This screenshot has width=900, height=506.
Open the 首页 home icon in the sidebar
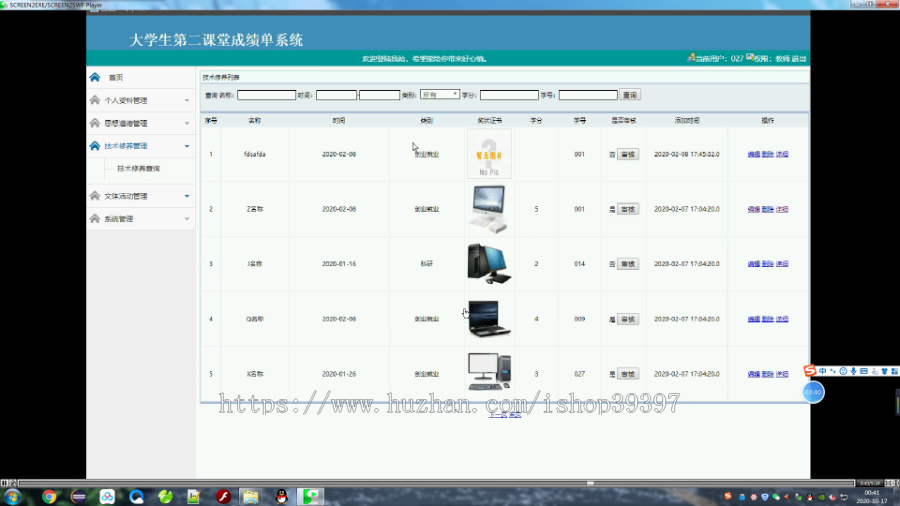[x=95, y=77]
